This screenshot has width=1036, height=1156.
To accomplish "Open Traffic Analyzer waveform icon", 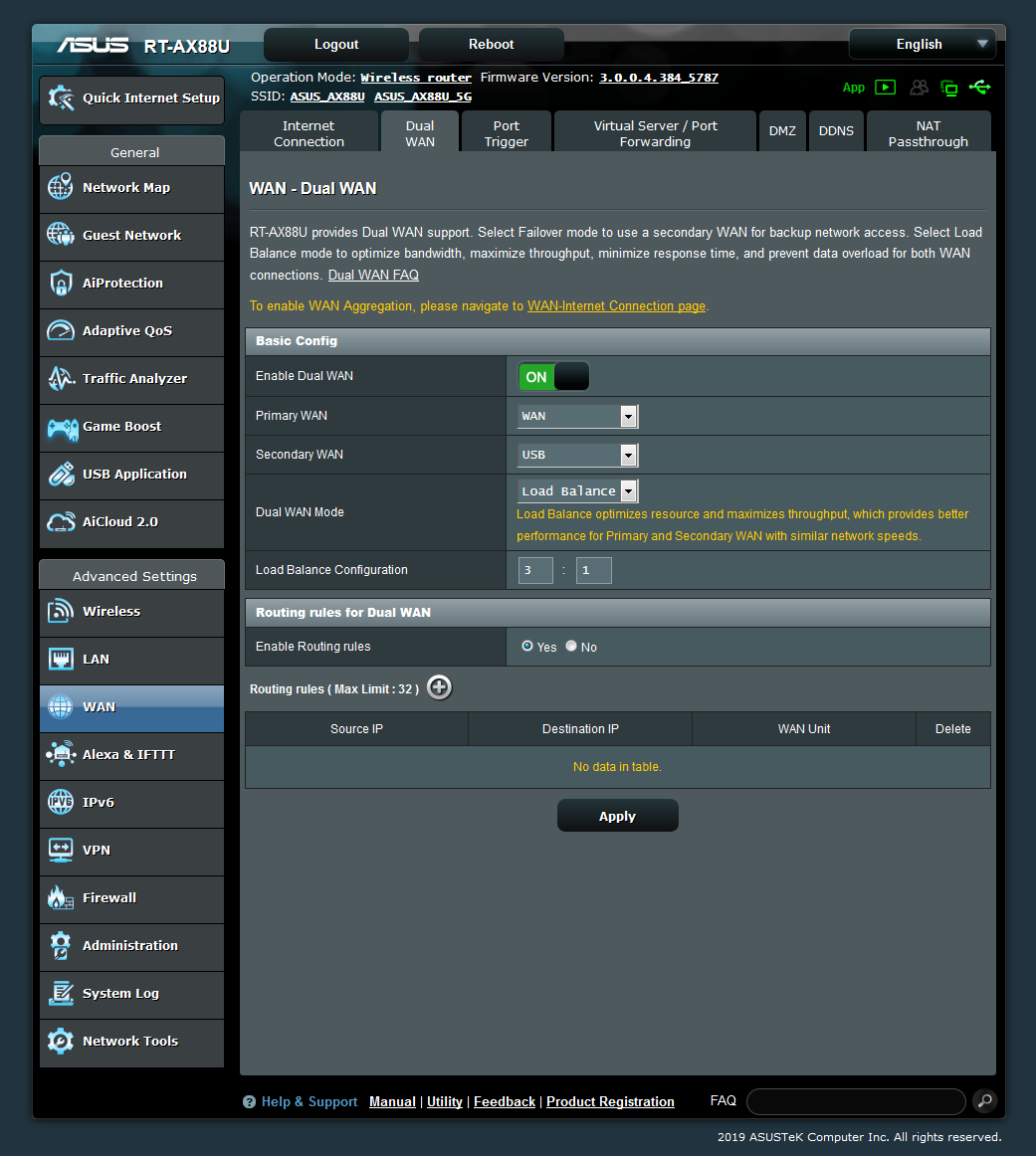I will pyautogui.click(x=61, y=378).
